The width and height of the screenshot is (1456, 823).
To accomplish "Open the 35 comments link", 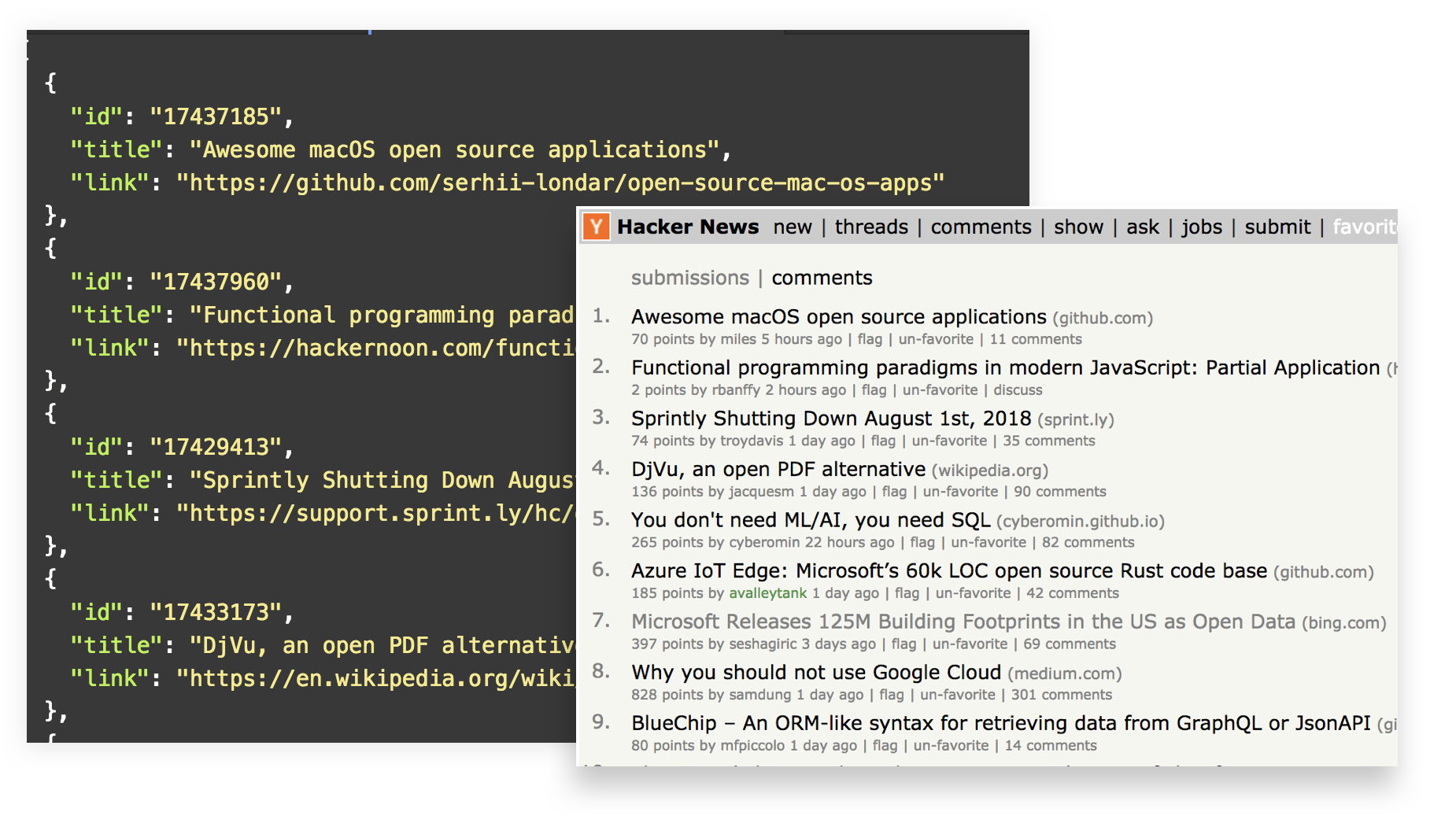I will (x=1049, y=441).
